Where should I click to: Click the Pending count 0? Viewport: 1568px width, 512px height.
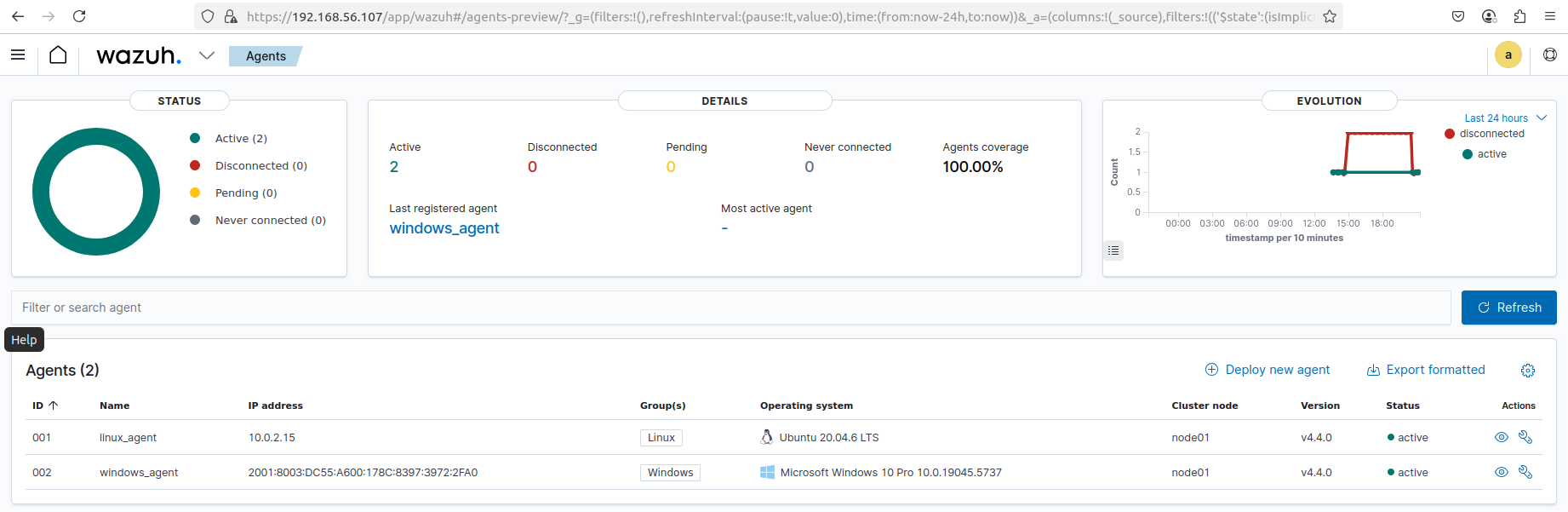(671, 167)
